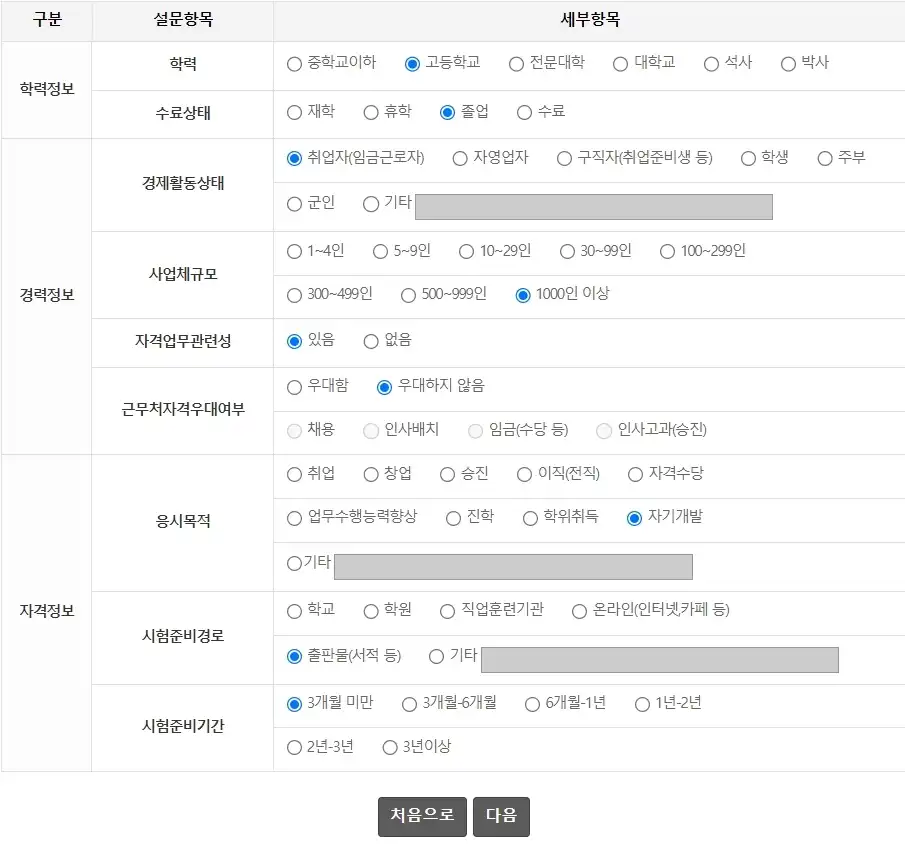Select 박사 as the education level
This screenshot has width=905, height=853.
(x=787, y=62)
